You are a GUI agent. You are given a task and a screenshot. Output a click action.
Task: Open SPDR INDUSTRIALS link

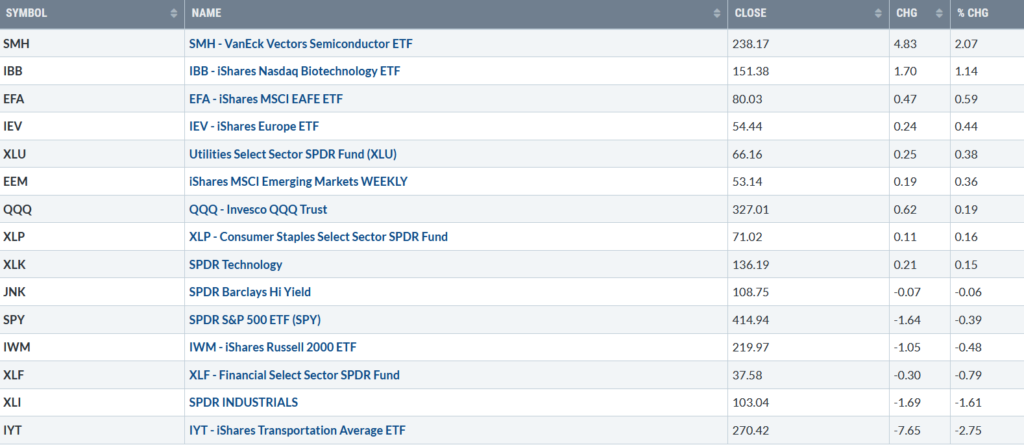243,403
